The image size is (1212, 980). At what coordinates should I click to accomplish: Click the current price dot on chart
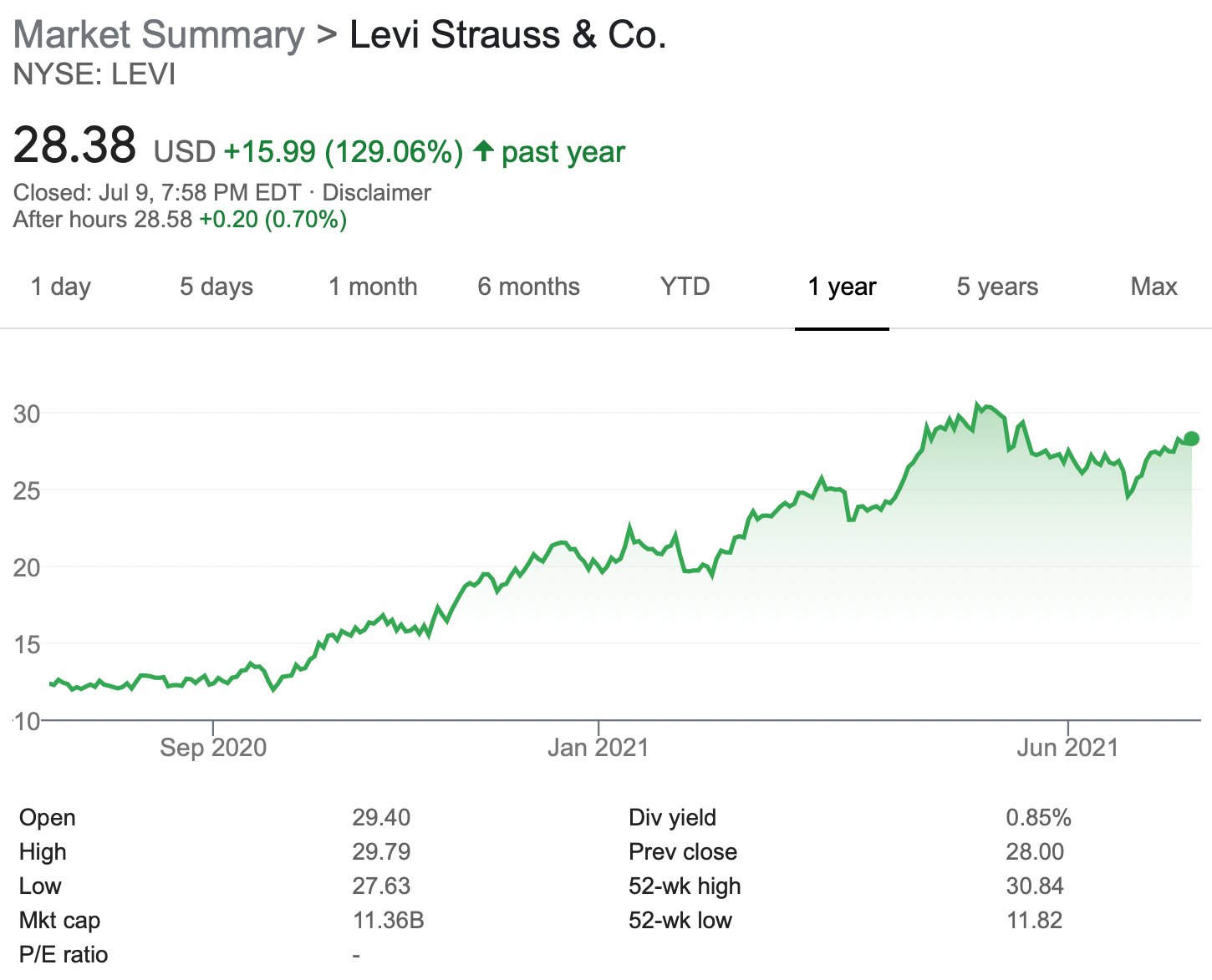tap(1192, 439)
